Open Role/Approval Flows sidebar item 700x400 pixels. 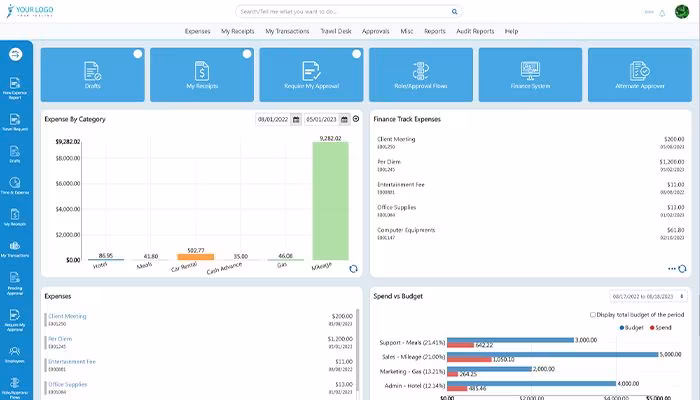[15, 388]
